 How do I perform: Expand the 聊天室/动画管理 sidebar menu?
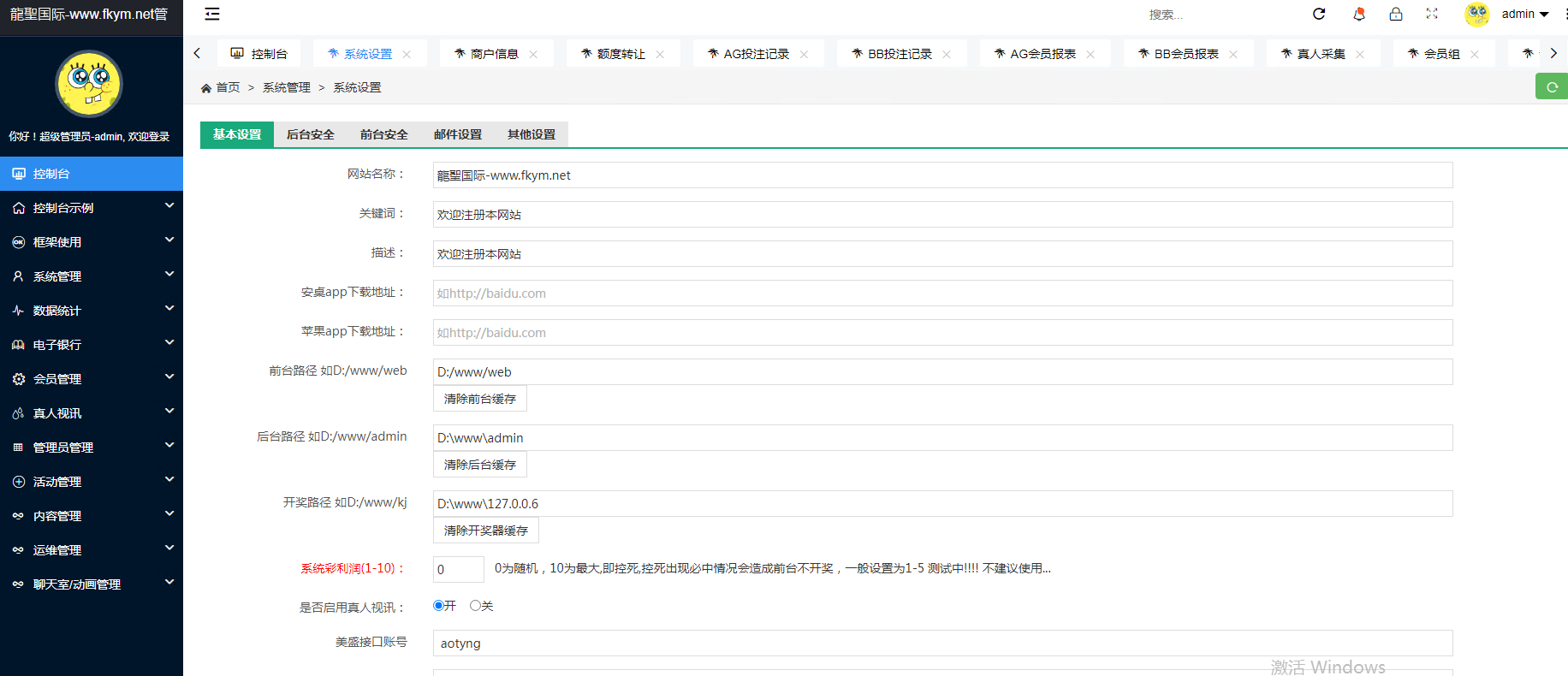point(92,584)
